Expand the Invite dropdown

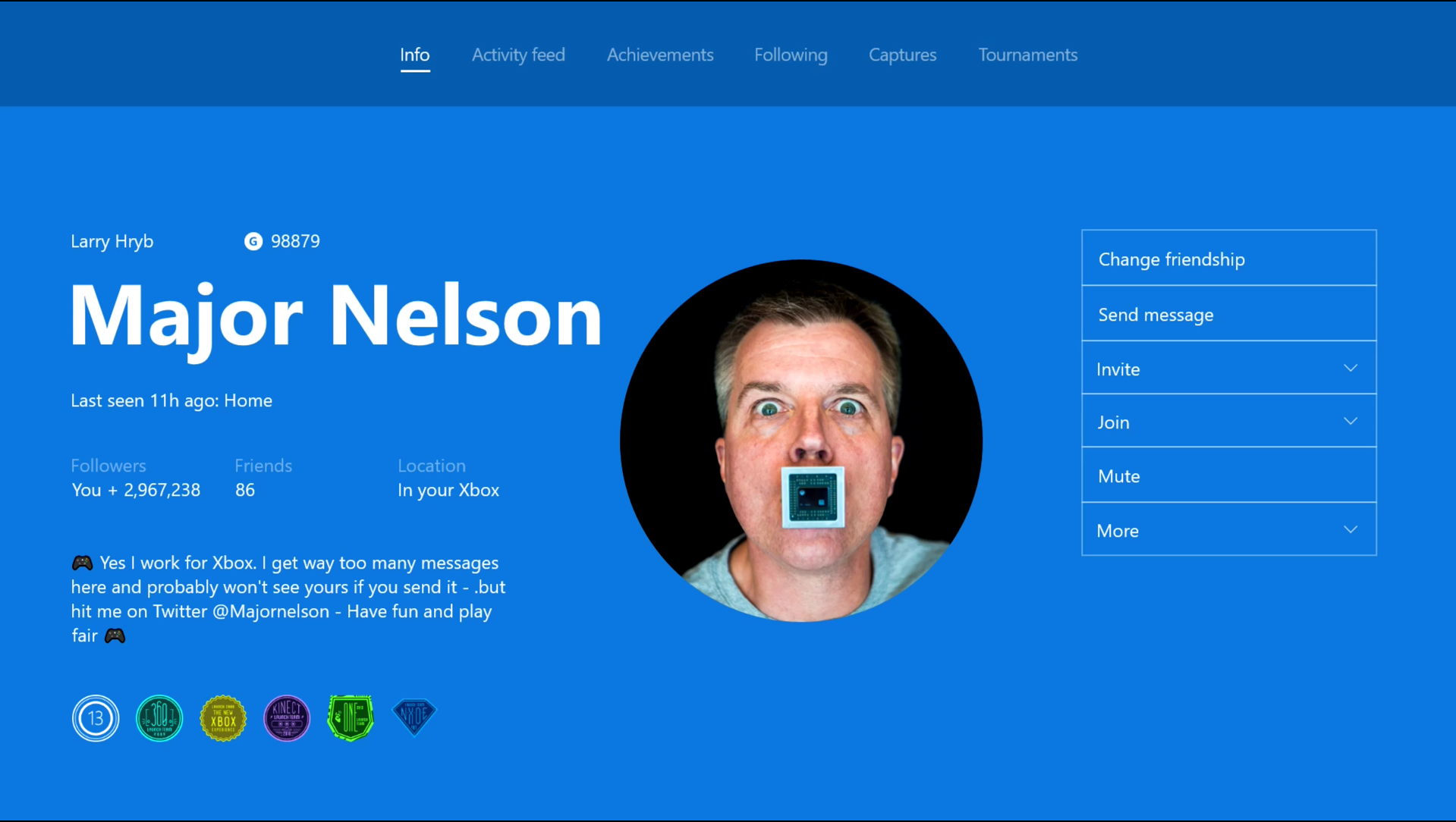pos(1228,369)
